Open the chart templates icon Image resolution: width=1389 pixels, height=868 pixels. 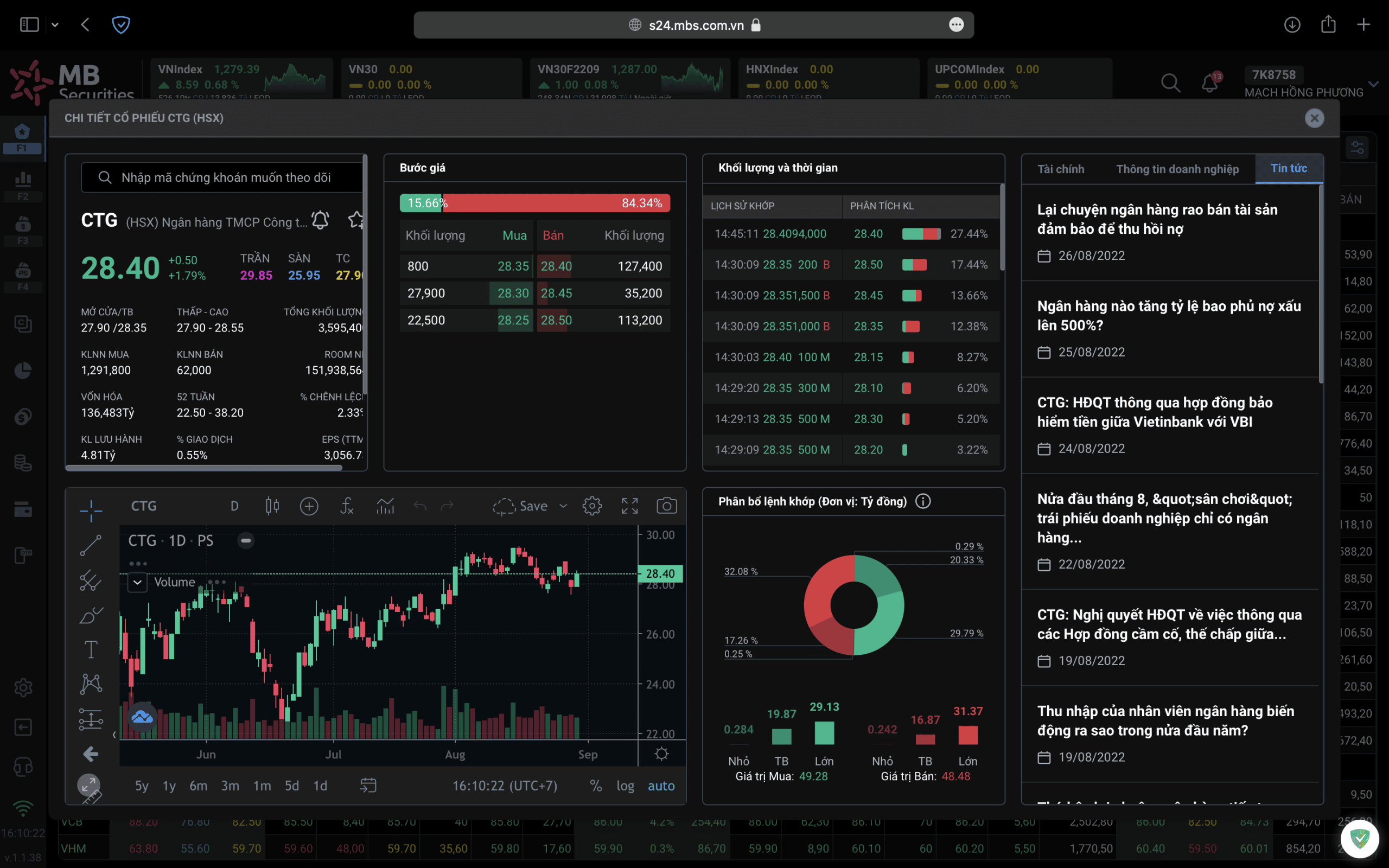tap(385, 506)
